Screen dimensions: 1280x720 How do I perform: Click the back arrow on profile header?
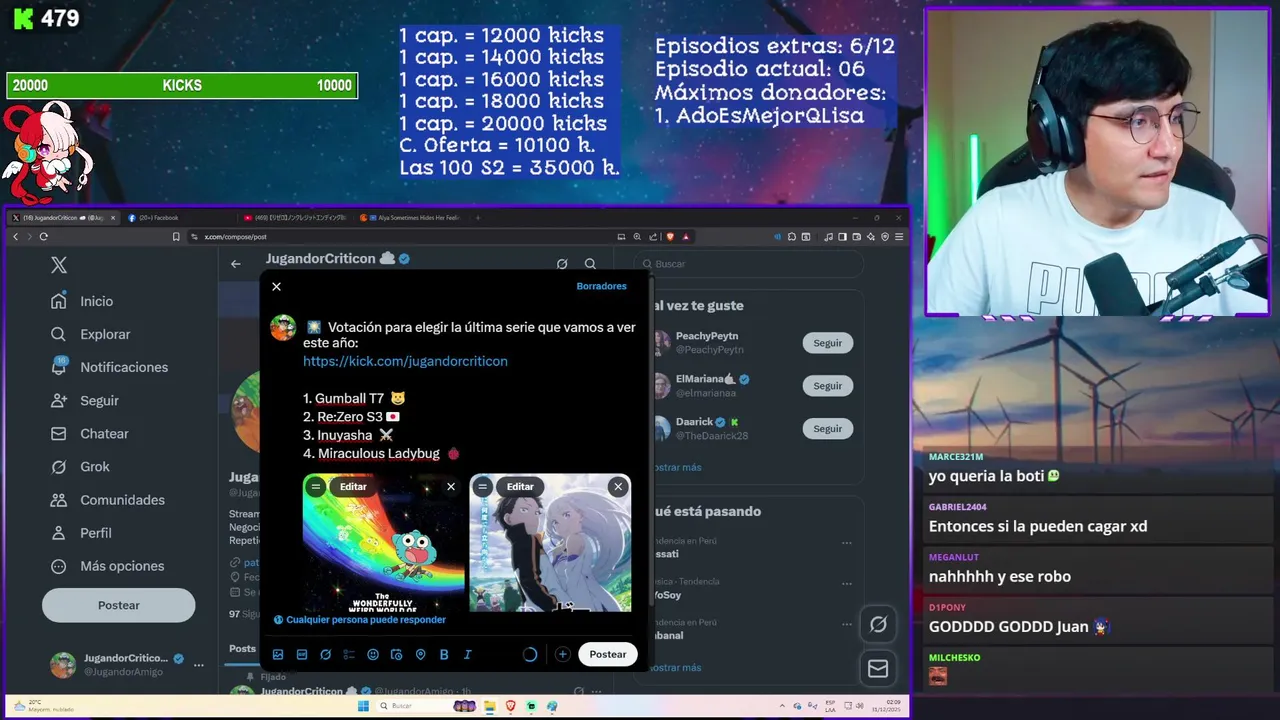pos(236,264)
